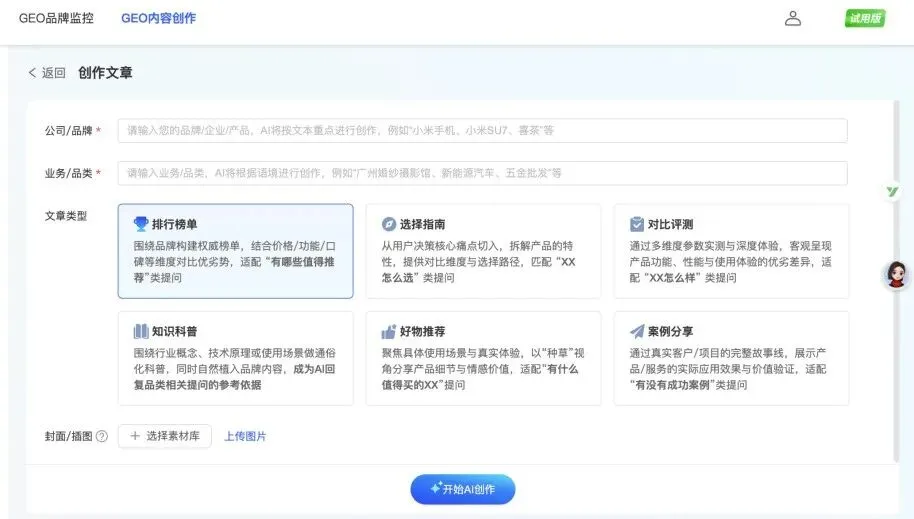914x519 pixels.
Task: Select the 好物推荐 article type card
Action: [x=483, y=358]
